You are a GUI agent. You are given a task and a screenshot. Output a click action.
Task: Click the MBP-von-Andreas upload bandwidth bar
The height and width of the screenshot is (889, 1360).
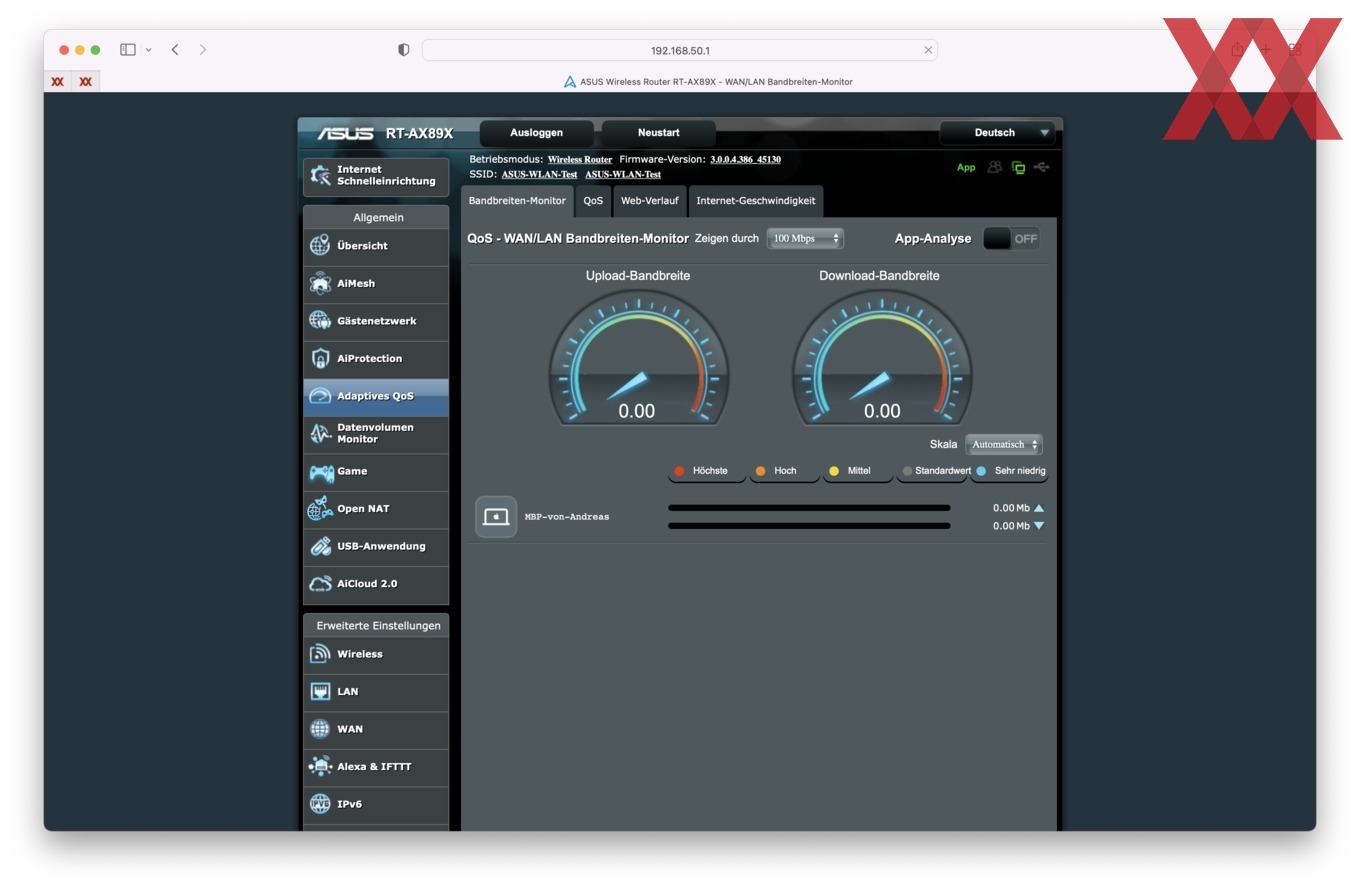pos(809,508)
